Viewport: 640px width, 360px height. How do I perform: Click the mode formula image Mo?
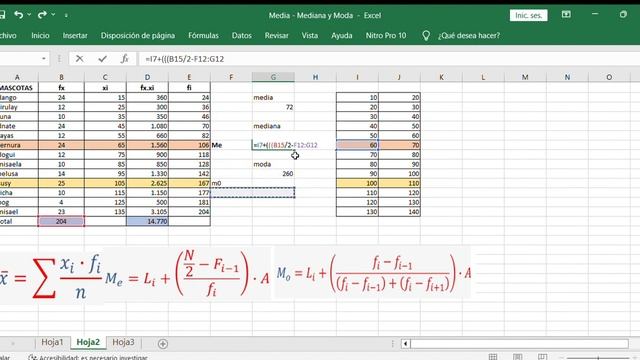tap(373, 273)
